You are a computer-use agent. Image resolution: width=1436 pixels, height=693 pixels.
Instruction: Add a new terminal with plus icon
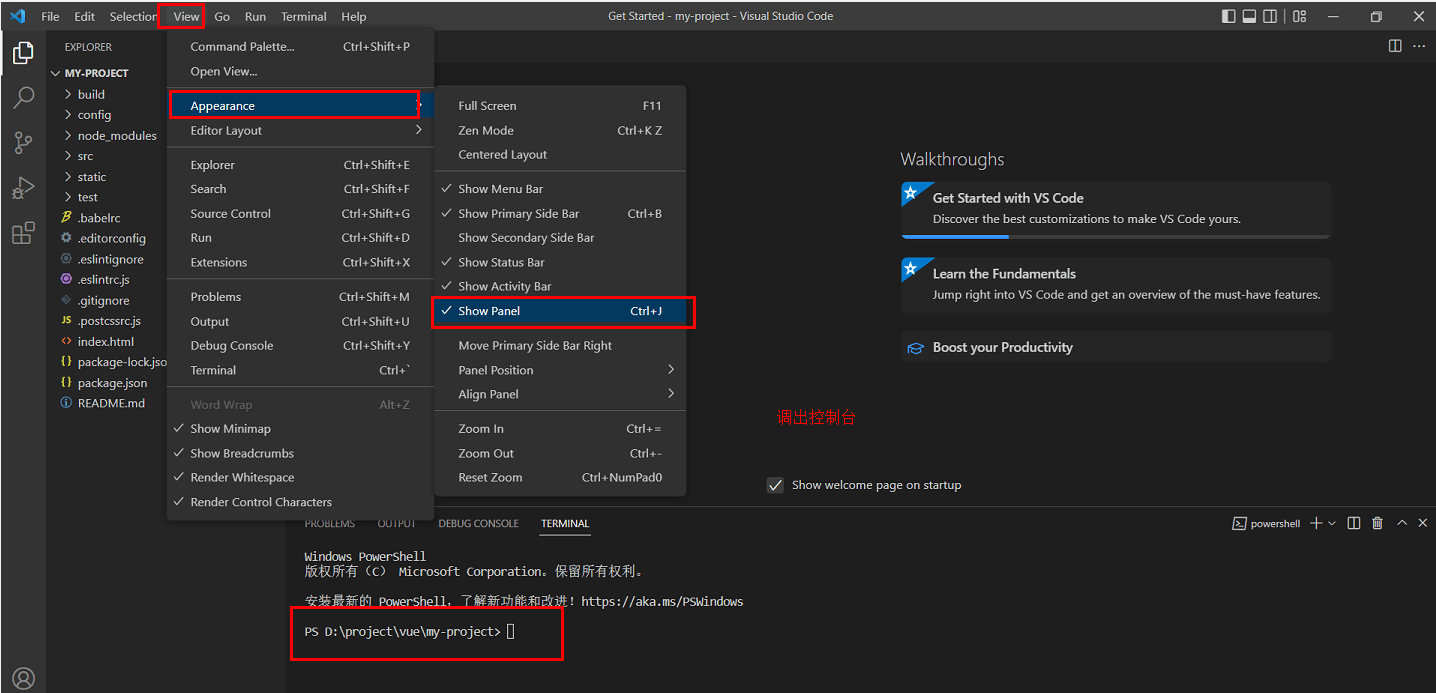point(1316,523)
